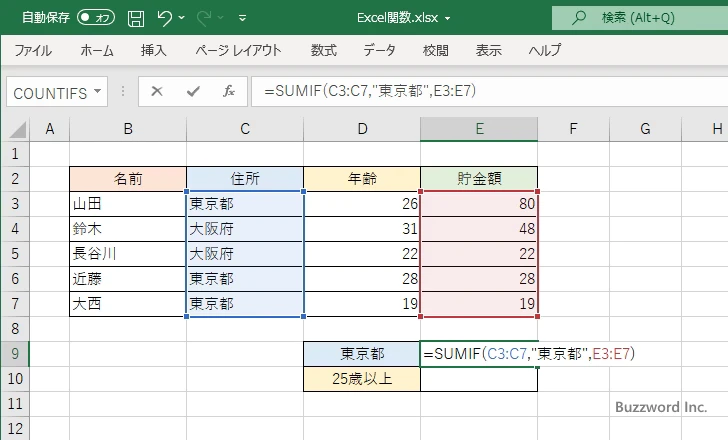Confirm formula with checkmark icon
The image size is (728, 440).
pyautogui.click(x=193, y=91)
